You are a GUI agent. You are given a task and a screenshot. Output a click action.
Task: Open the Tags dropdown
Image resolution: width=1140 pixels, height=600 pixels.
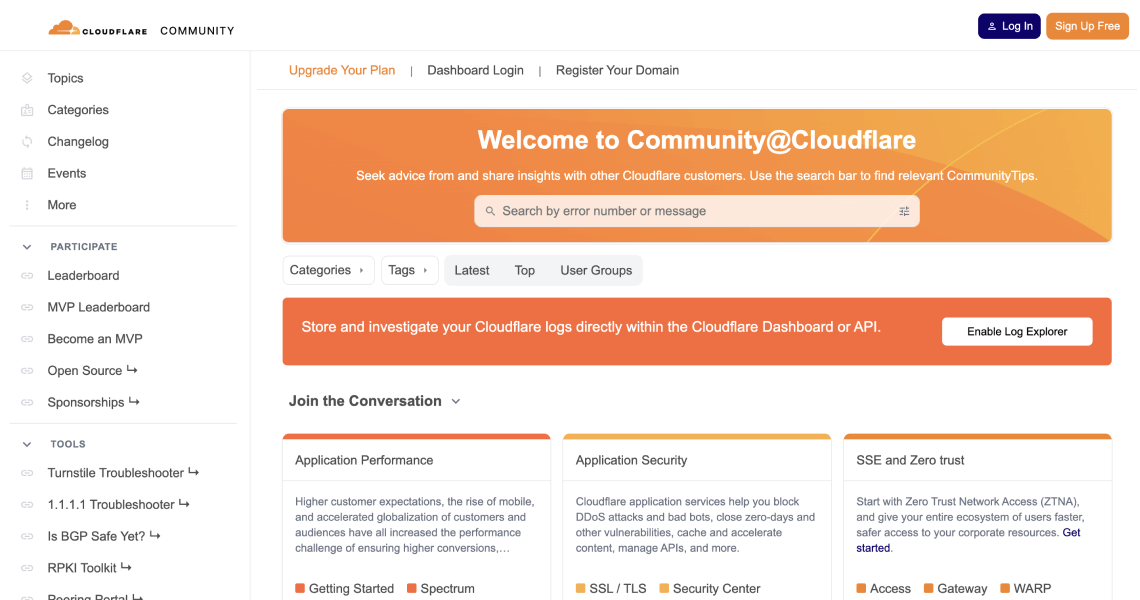point(409,270)
